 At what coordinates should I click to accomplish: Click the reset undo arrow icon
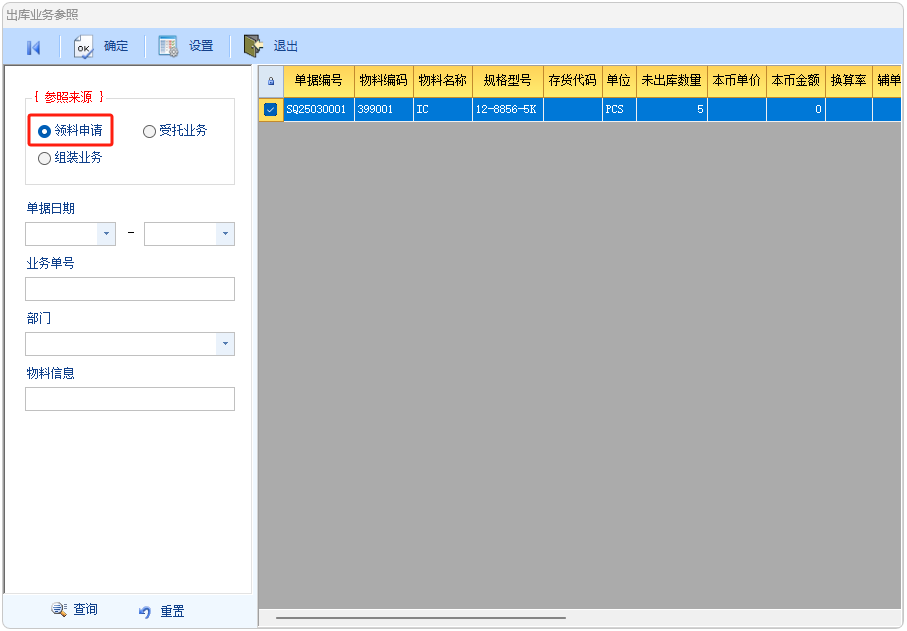click(145, 611)
